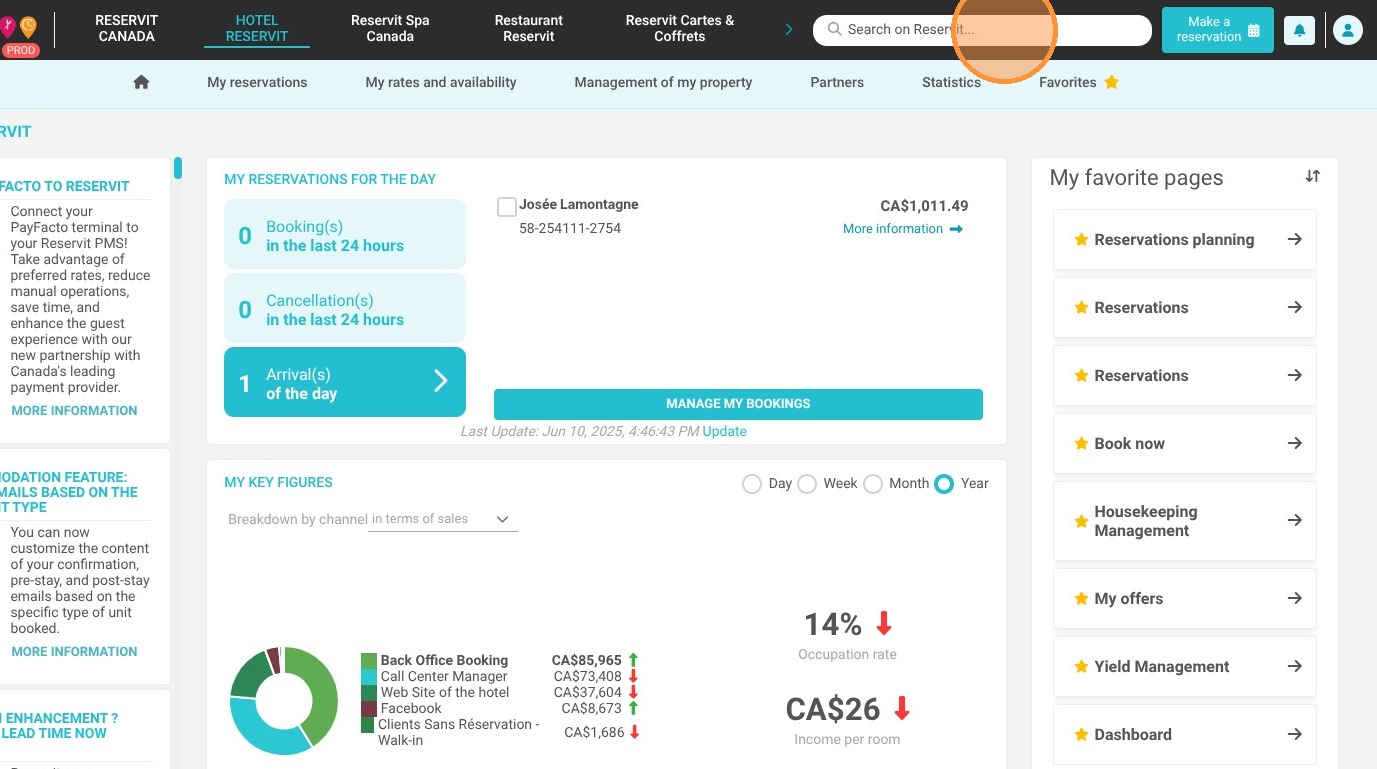The width and height of the screenshot is (1377, 769).
Task: Click the Back Office Booking green legend swatch
Action: 369,661
